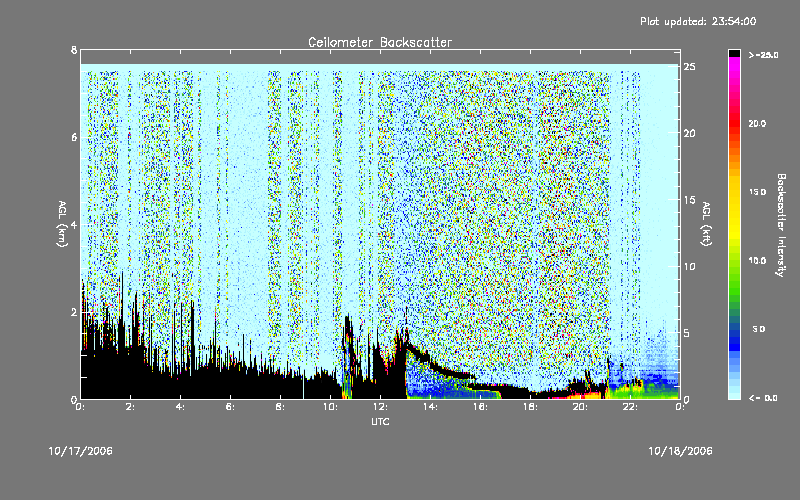Click the '<= 0.0' colorbar minimum label
The image size is (800, 500).
763,398
